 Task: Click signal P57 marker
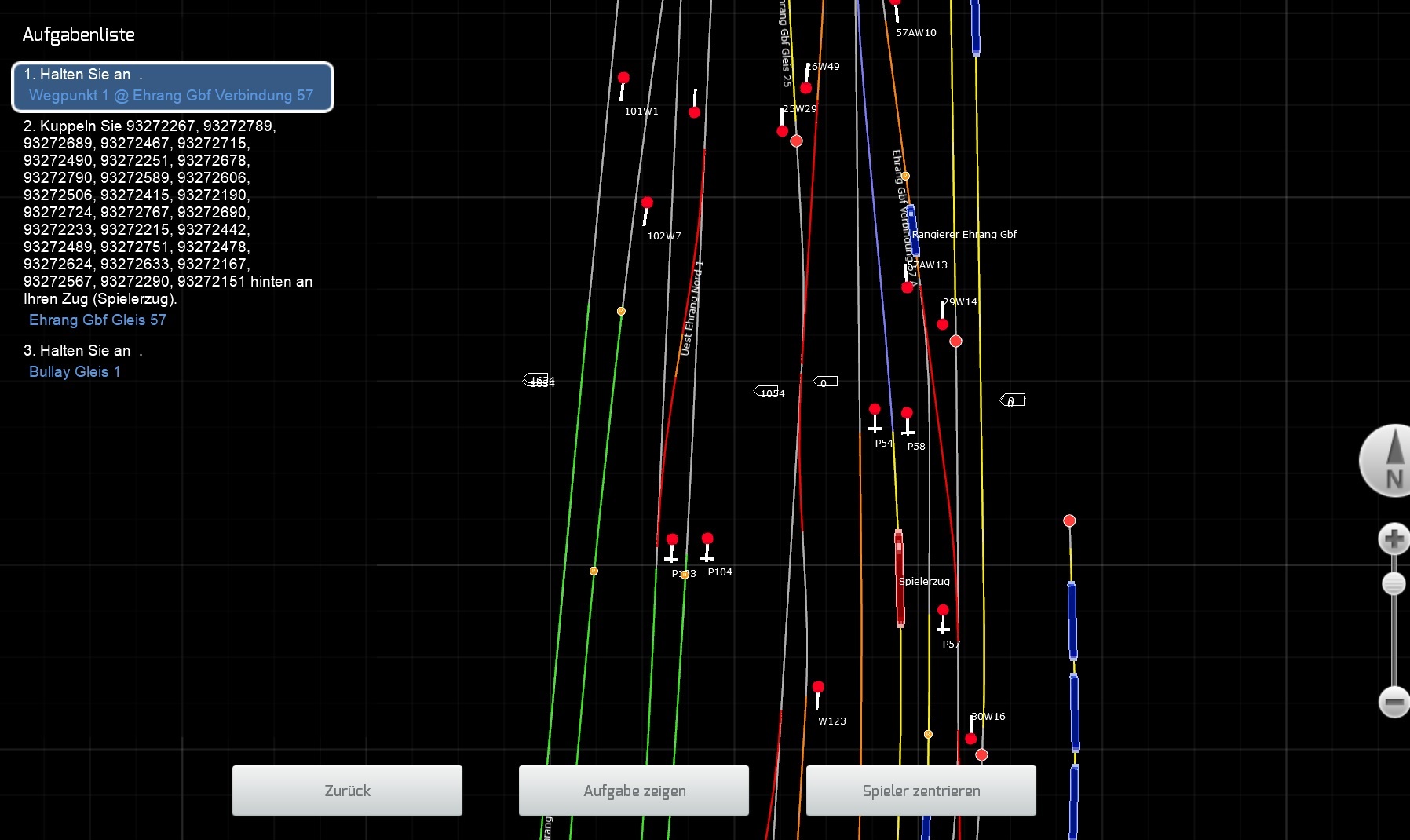[943, 611]
